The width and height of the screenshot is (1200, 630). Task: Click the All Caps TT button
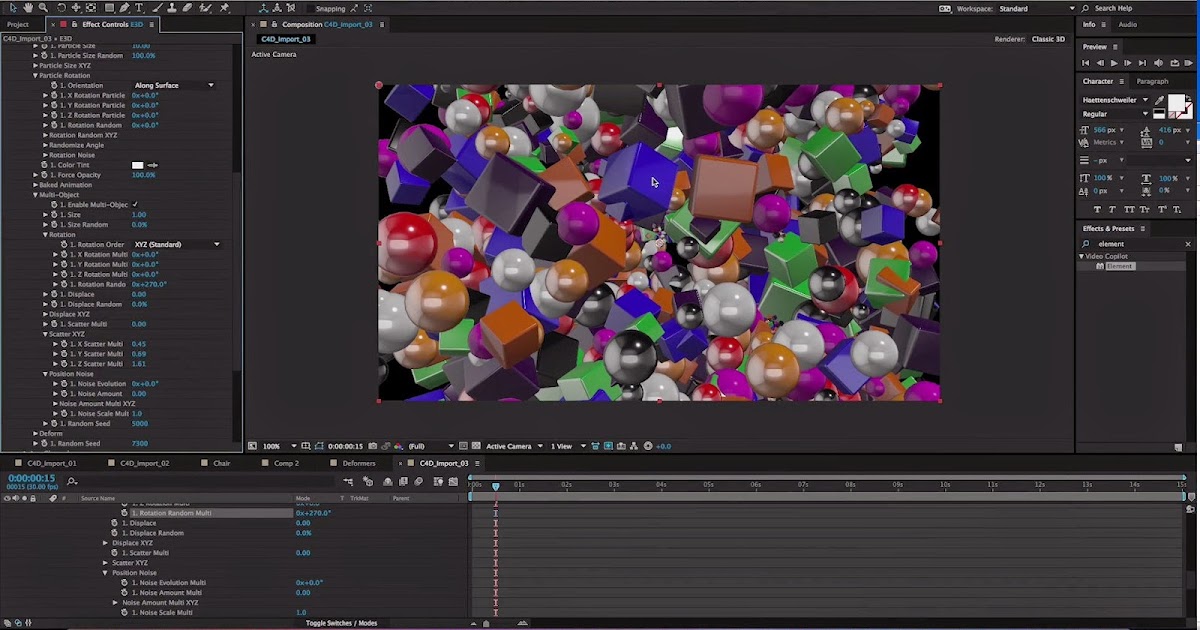tap(1129, 209)
